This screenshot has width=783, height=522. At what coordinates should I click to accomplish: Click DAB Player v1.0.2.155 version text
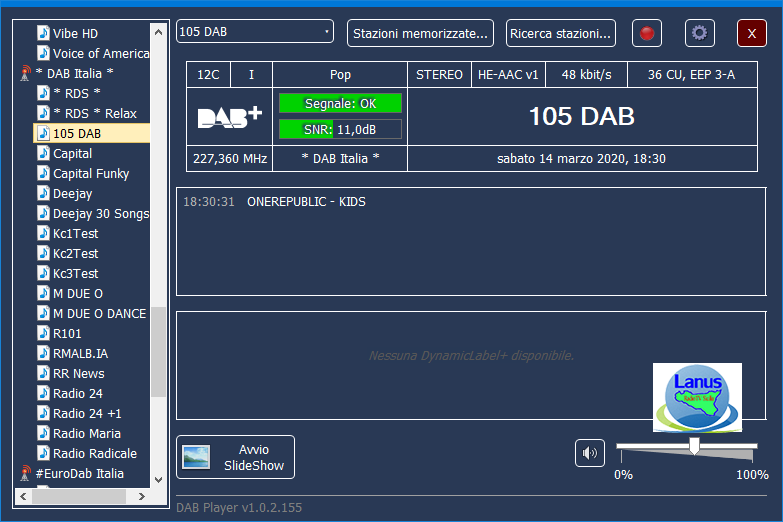[239, 508]
